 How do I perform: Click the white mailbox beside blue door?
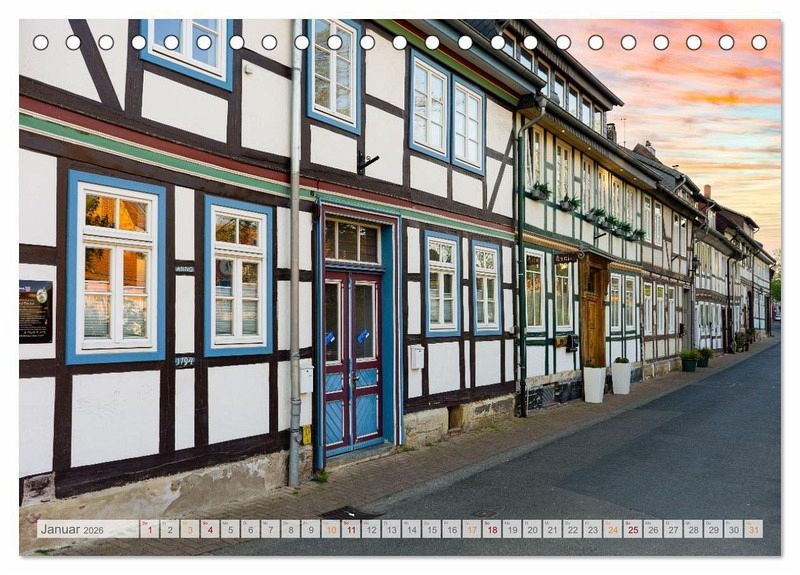pyautogui.click(x=416, y=357)
